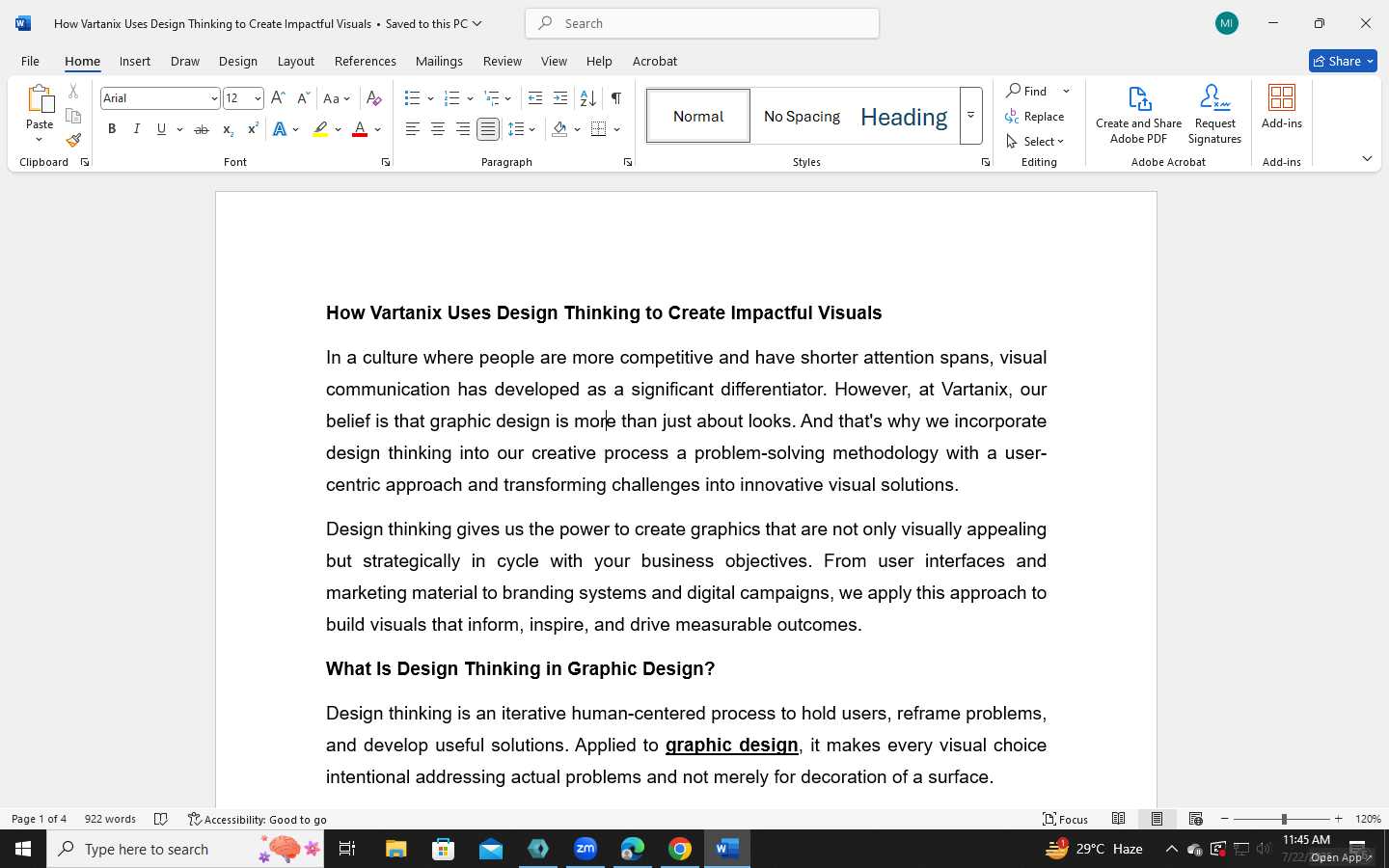Open proofing check icon in status bar

coord(161,819)
